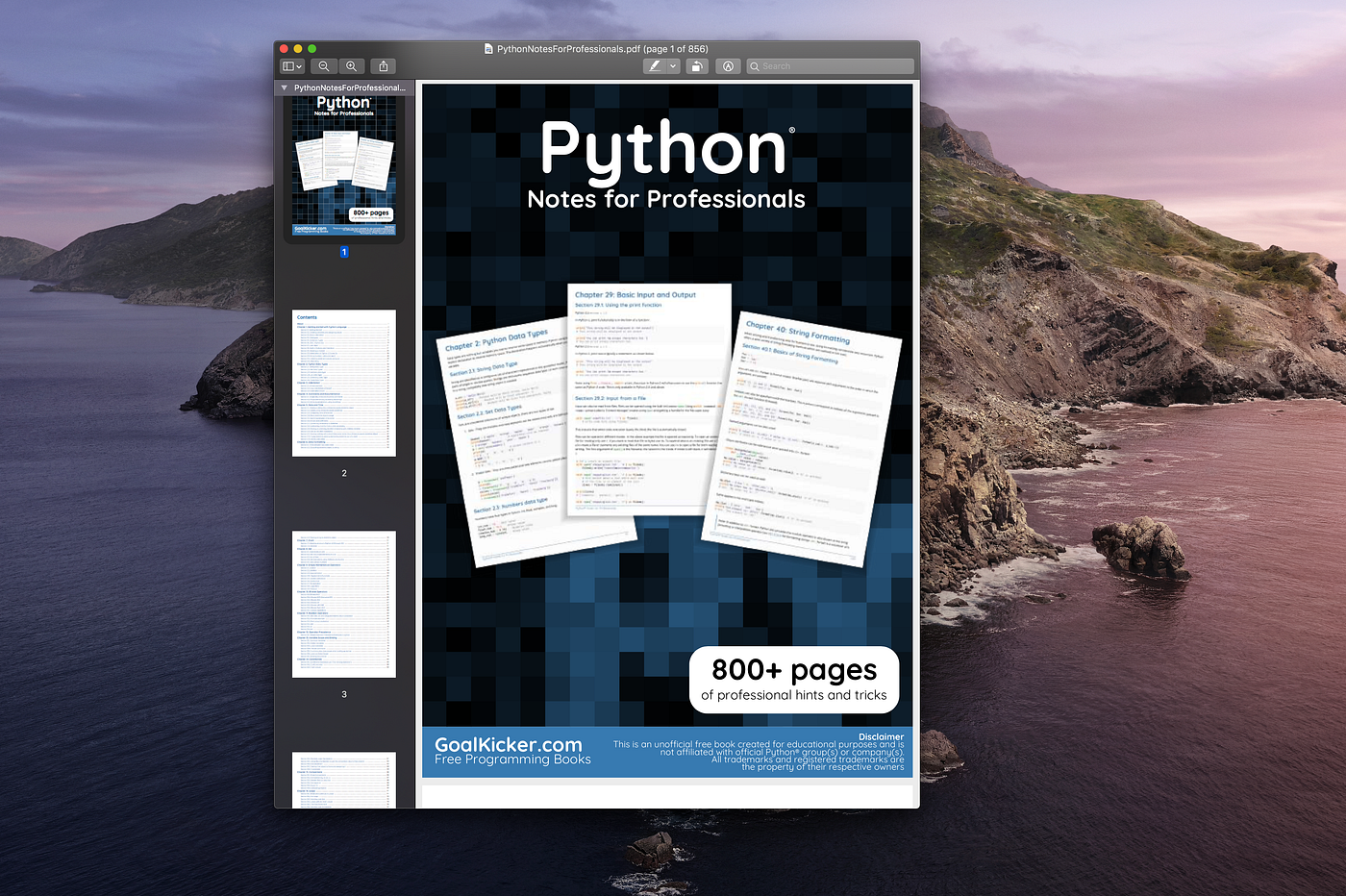This screenshot has width=1346, height=896.
Task: Collapse the PythonNotesForProfessional sidebar group
Action: [284, 87]
